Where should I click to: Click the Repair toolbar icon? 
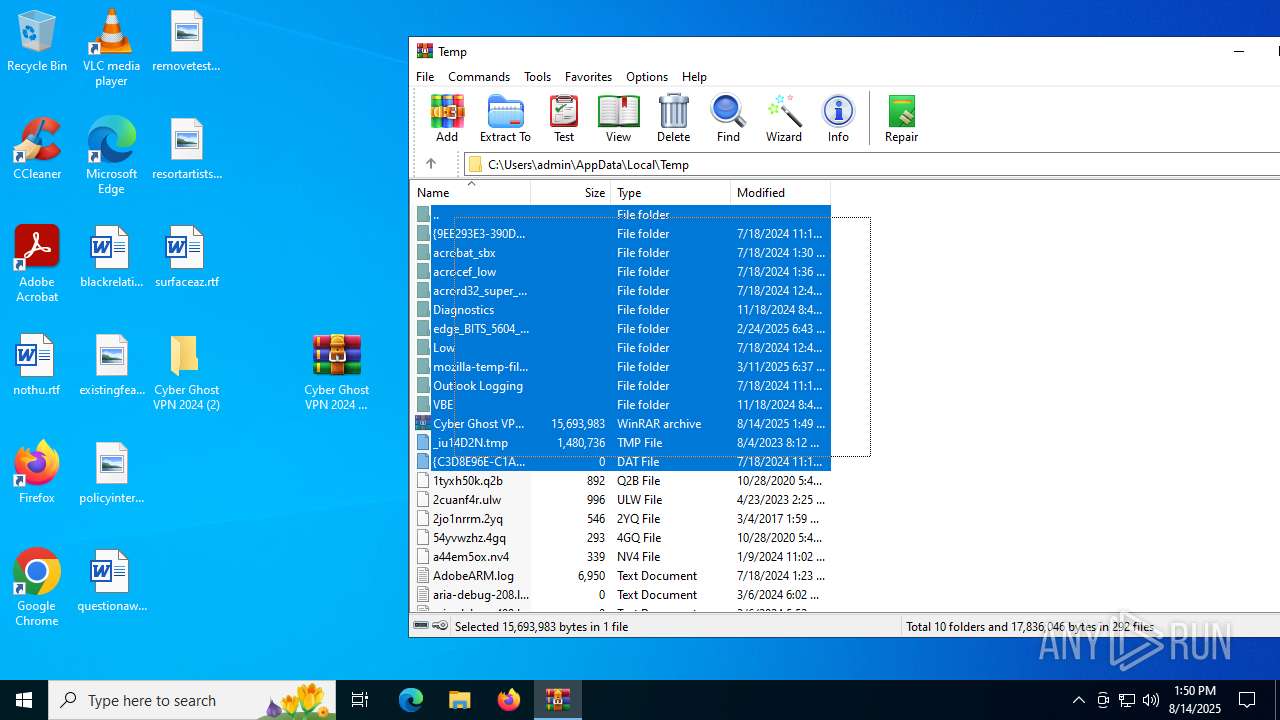click(901, 119)
